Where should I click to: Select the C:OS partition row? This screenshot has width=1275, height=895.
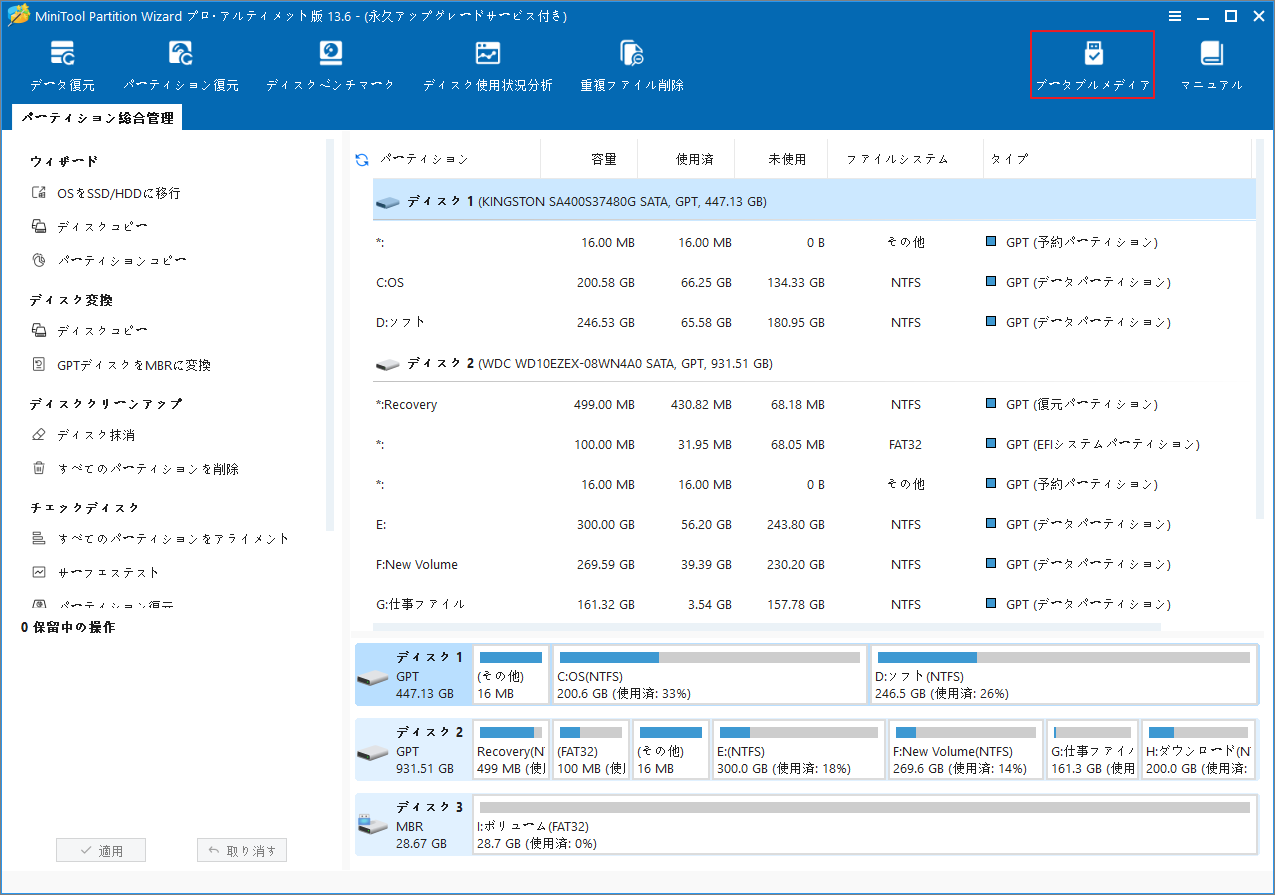[814, 283]
